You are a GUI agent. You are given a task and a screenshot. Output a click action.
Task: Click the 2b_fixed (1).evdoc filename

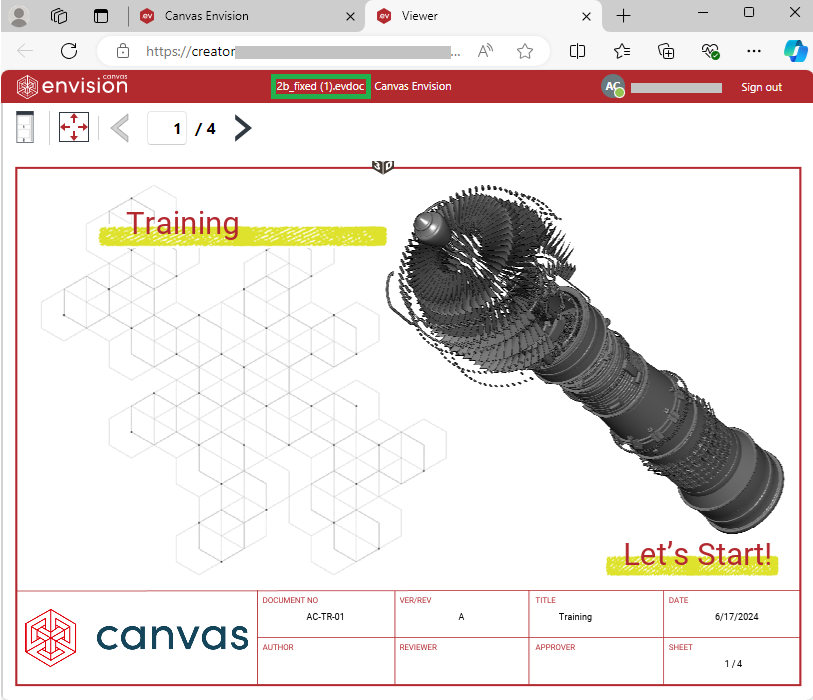pyautogui.click(x=320, y=87)
